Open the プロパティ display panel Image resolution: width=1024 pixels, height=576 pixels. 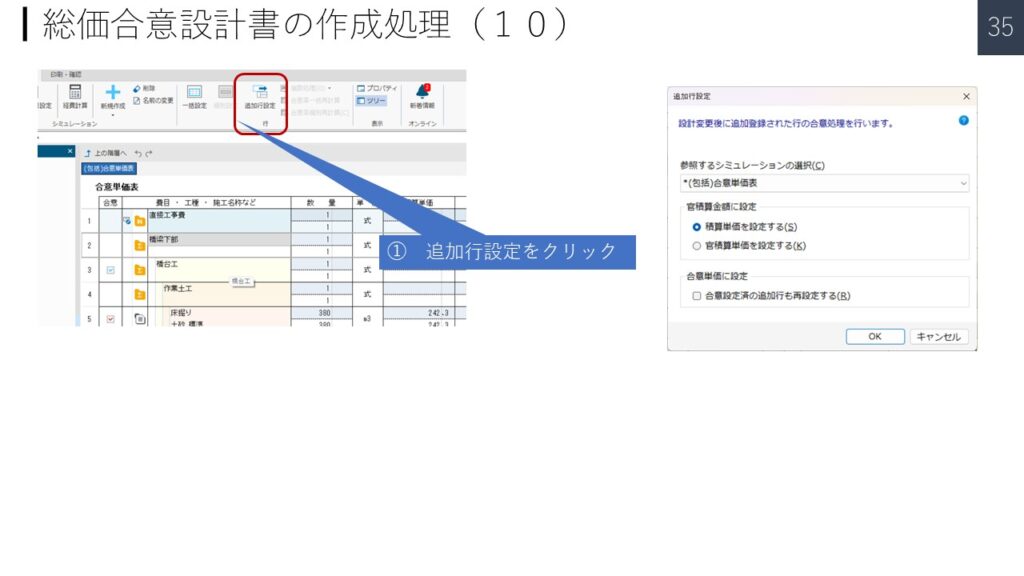[x=376, y=88]
